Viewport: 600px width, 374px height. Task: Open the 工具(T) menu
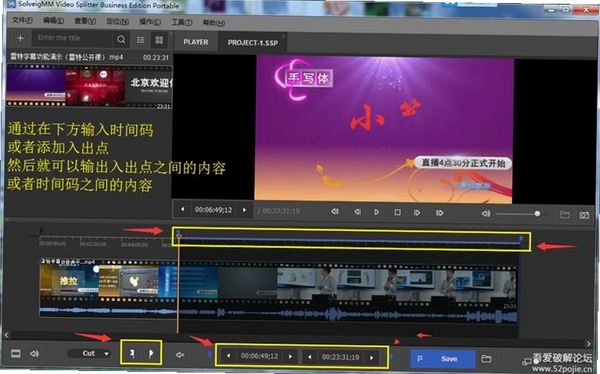[181, 22]
